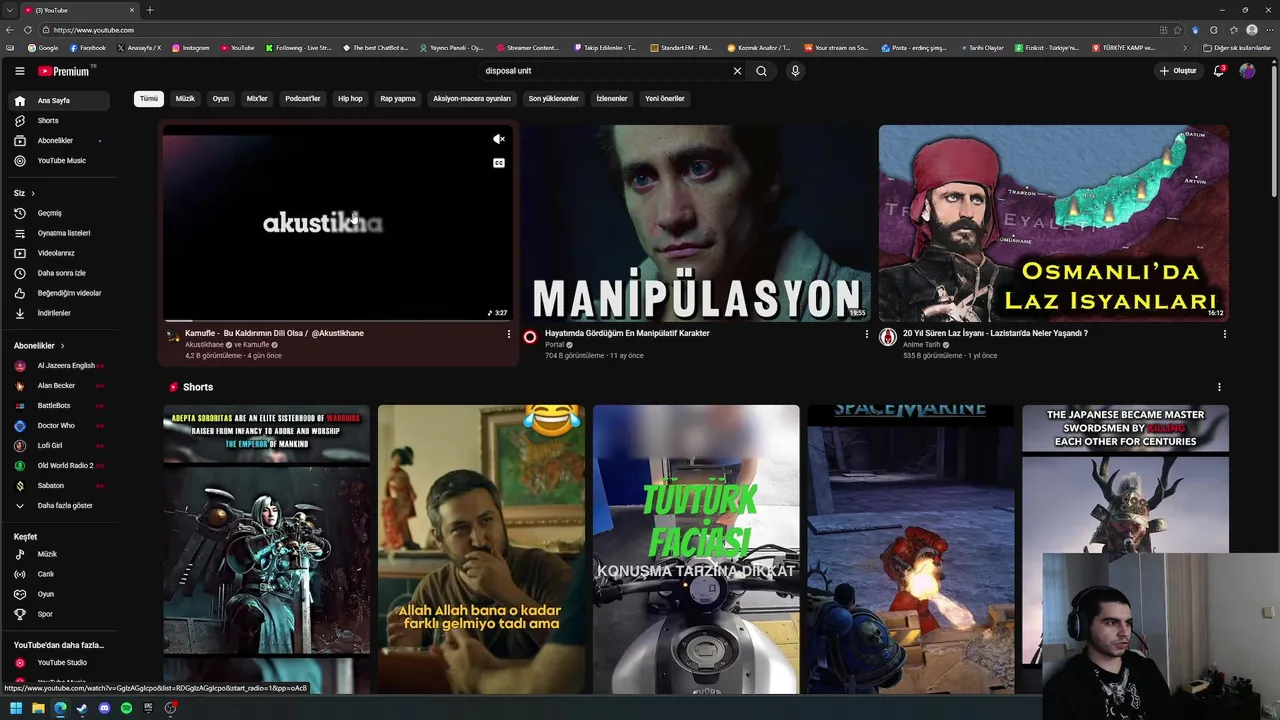Select the Yeni öneriler chip
This screenshot has height=720, width=1280.
(665, 99)
